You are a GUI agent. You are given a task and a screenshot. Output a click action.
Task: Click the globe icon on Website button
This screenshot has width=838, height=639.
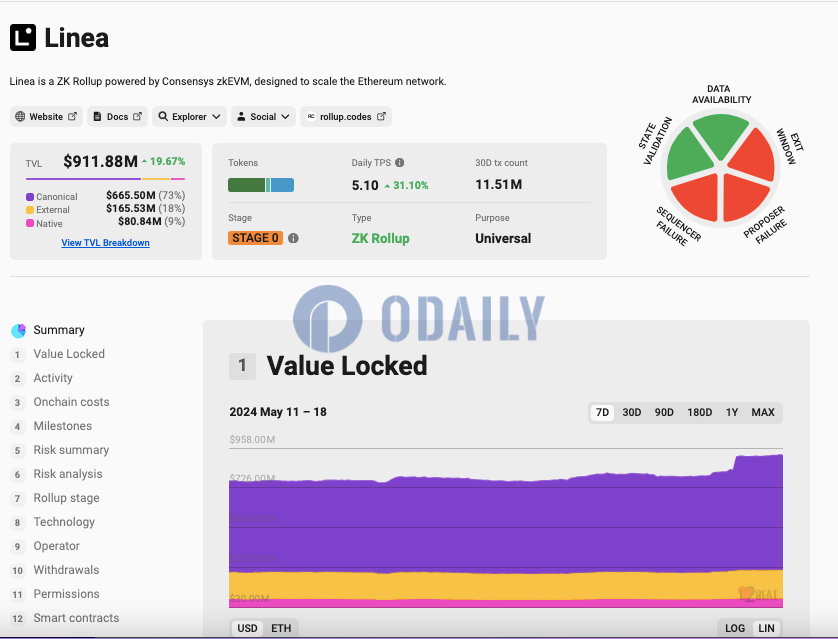click(20, 116)
